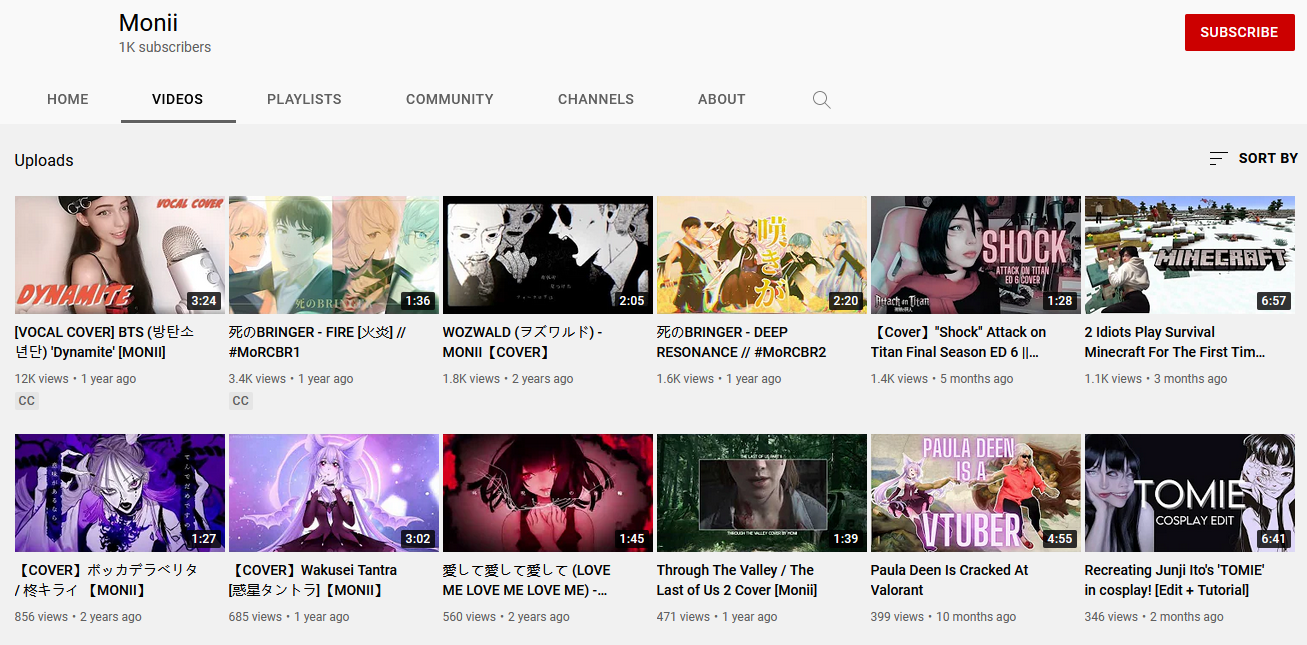
Task: Click '856 views • 2 years ago' text
Action: pos(79,617)
